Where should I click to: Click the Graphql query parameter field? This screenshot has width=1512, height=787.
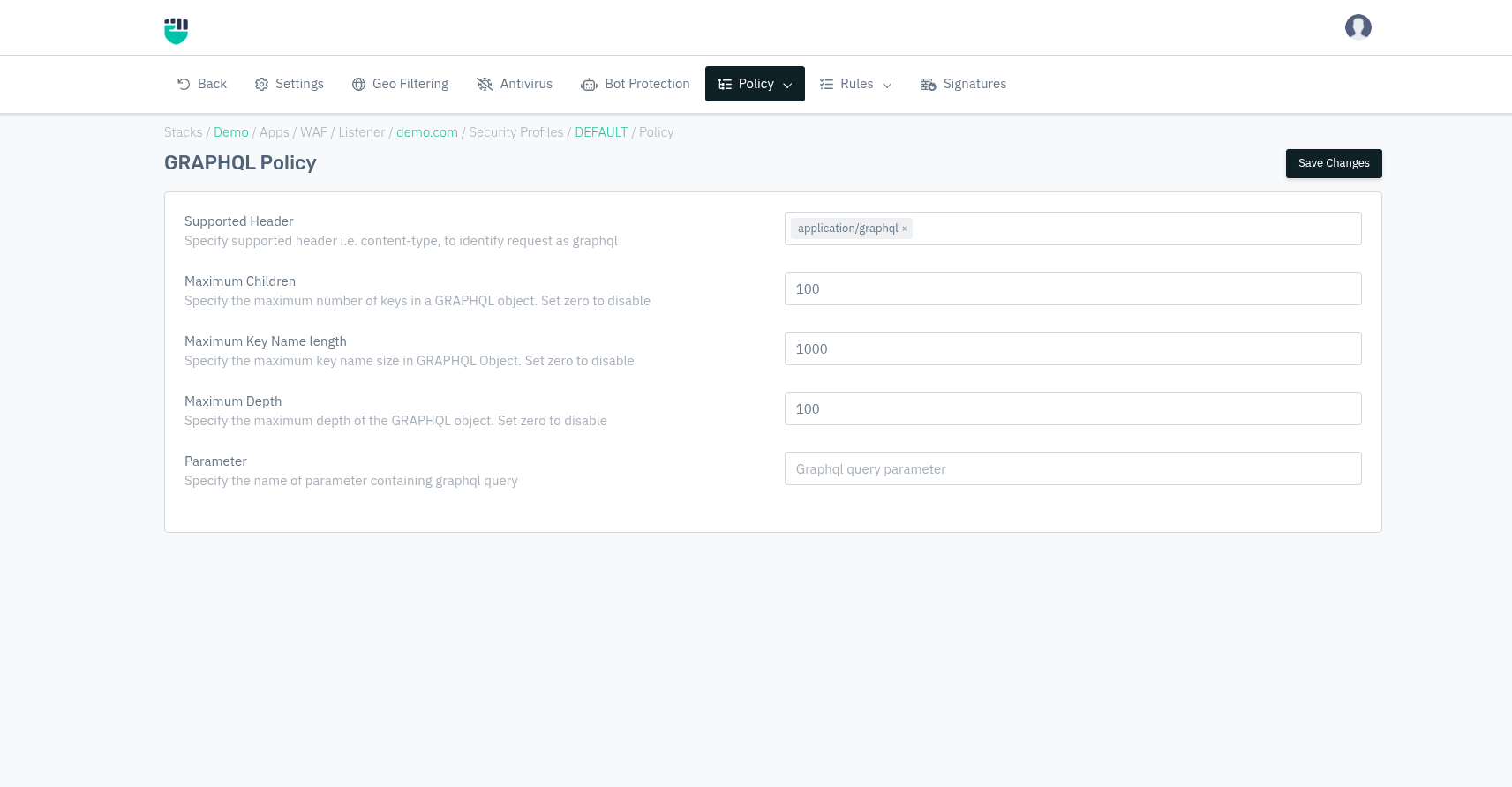click(1072, 468)
